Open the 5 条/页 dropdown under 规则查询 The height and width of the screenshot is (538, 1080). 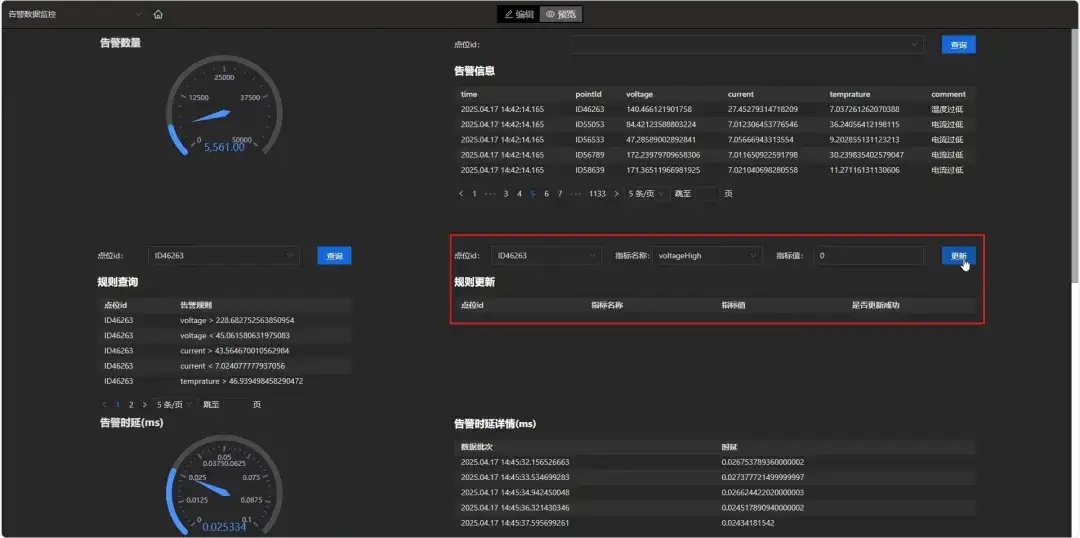174,404
